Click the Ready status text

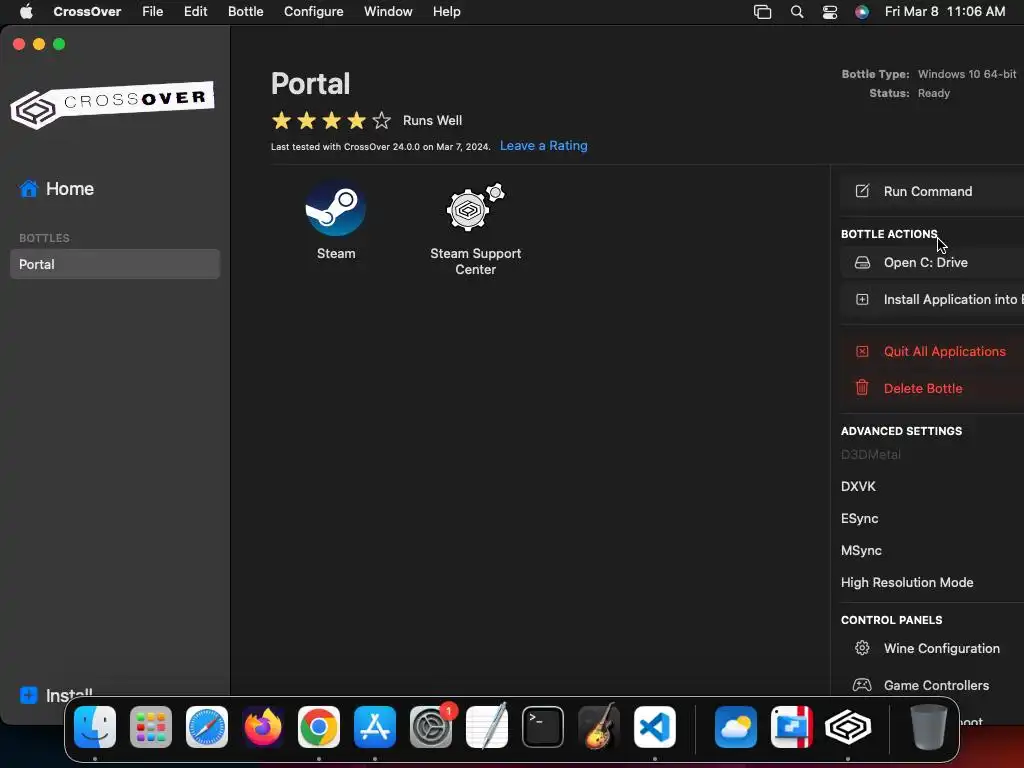934,93
